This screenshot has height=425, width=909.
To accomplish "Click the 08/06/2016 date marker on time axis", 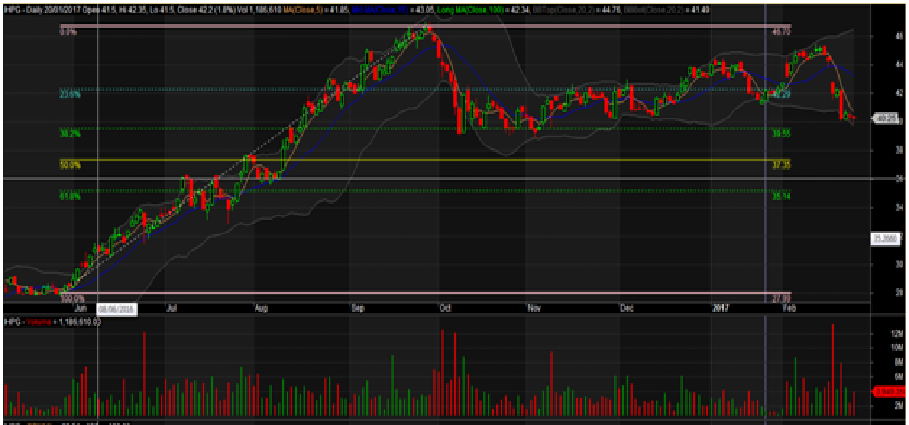I will (x=117, y=310).
